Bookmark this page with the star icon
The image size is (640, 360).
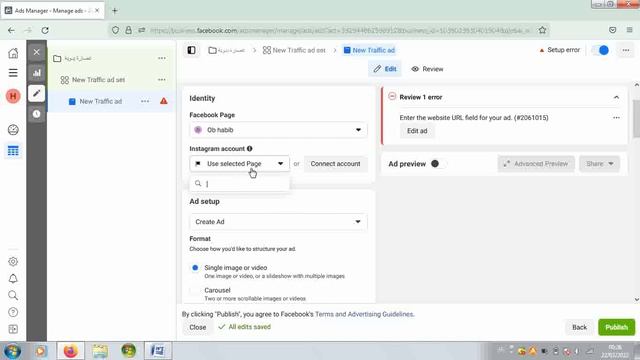point(542,30)
